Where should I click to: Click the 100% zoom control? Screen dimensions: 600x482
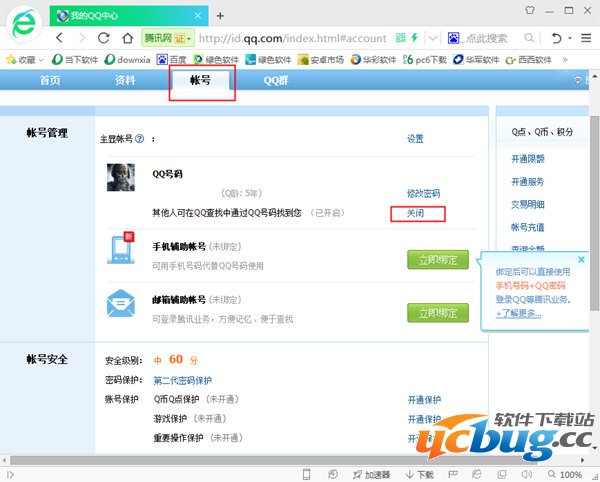click(x=564, y=475)
